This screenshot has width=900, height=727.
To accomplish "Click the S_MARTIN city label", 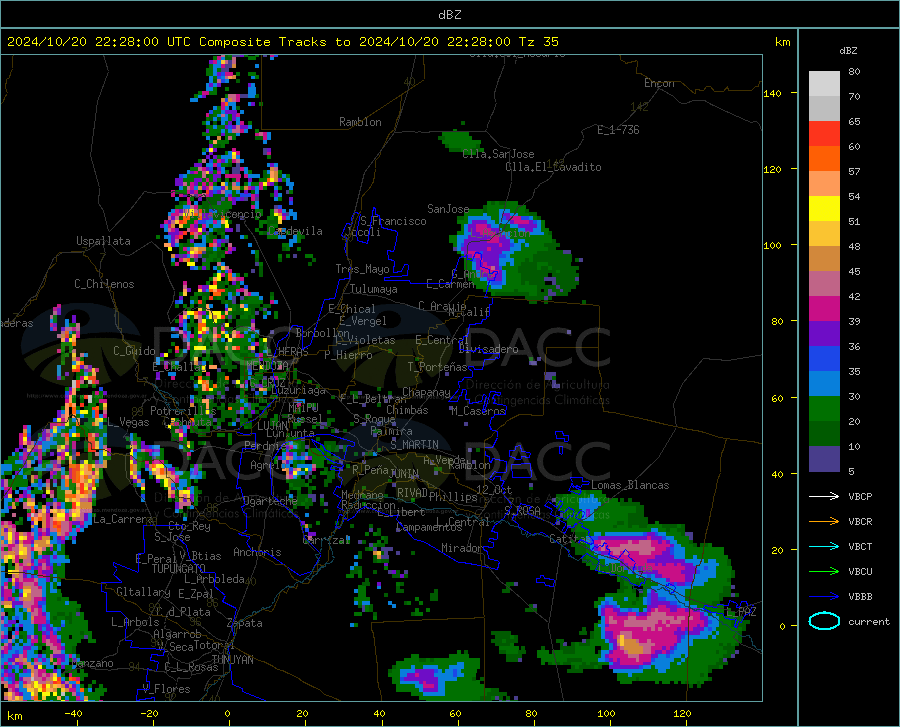I will 414,444.
